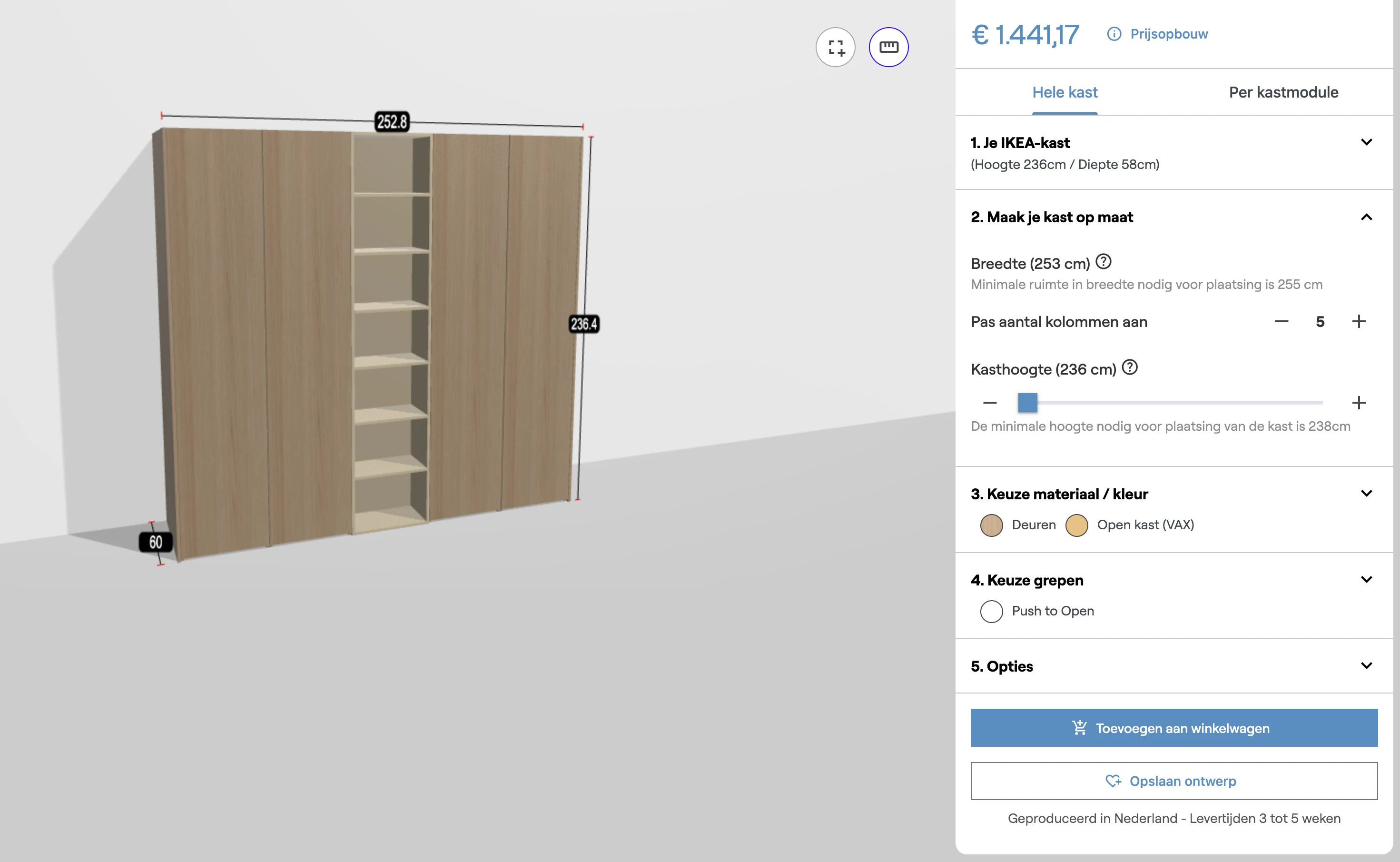1400x862 pixels.
Task: Click the blue Kasthoogte slider handle
Action: [1028, 403]
